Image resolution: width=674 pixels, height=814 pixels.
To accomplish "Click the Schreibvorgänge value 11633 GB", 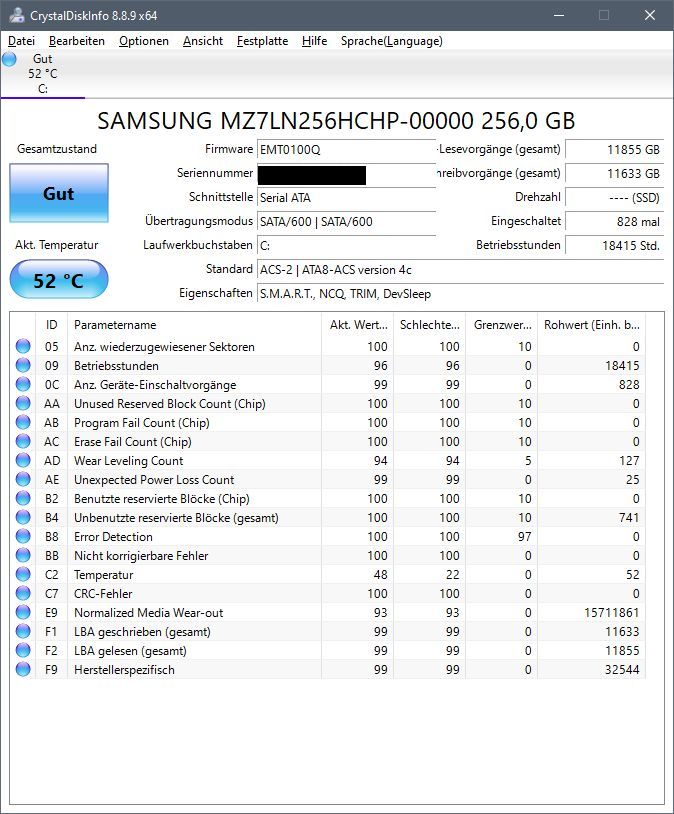I will [615, 173].
